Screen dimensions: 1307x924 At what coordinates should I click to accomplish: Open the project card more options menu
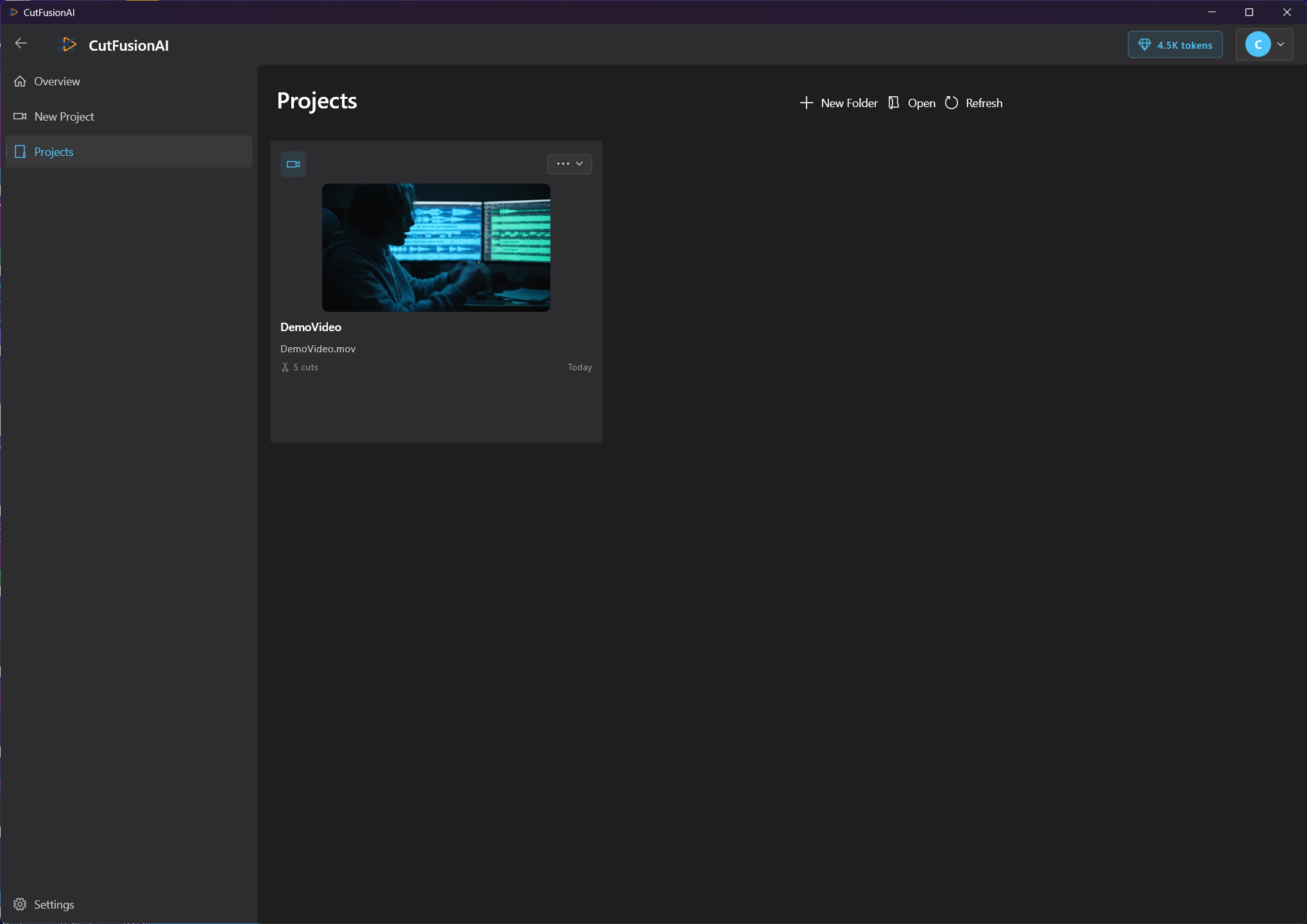(x=569, y=164)
